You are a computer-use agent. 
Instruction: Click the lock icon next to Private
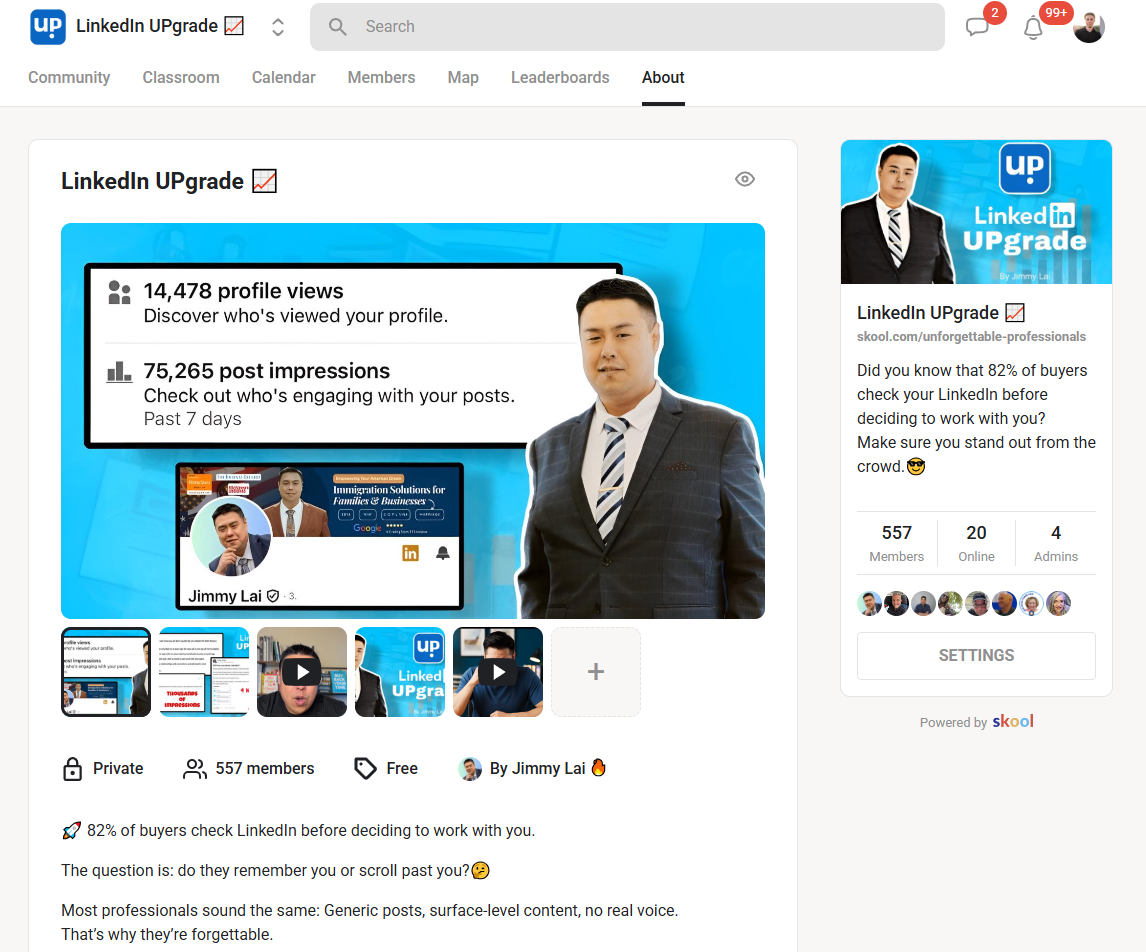(x=71, y=768)
